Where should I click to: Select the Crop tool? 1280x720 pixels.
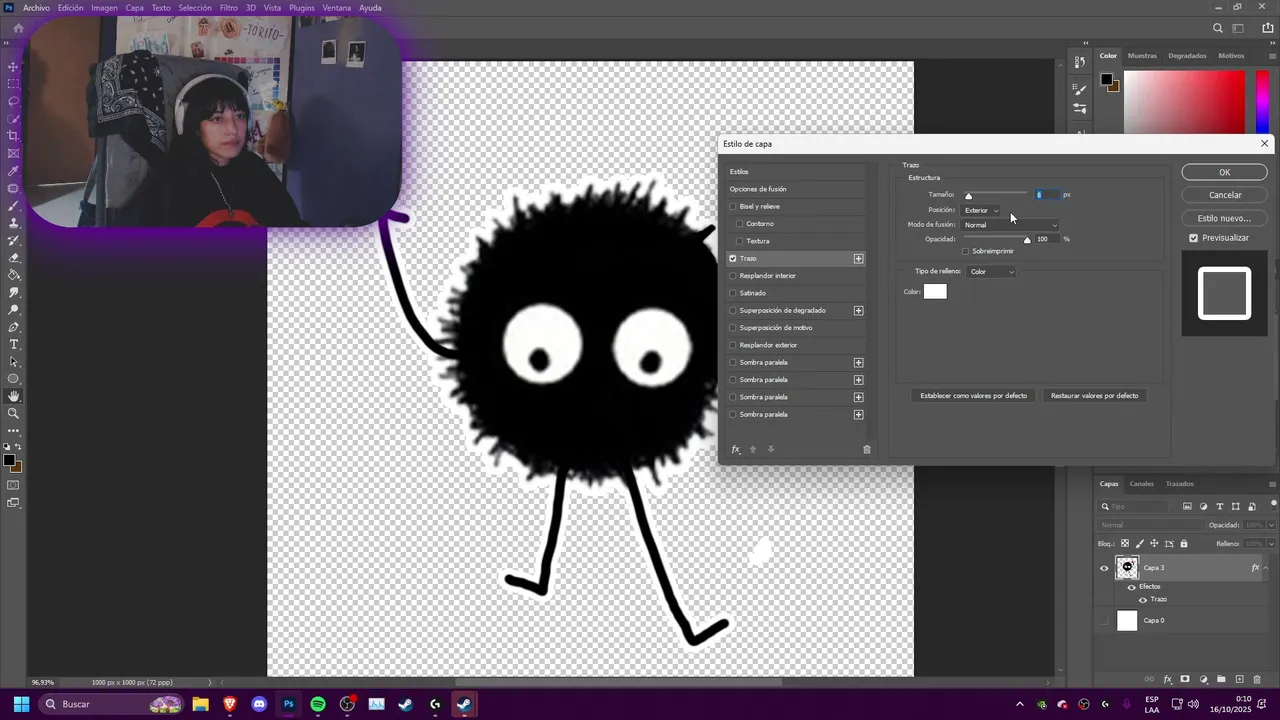click(13, 136)
